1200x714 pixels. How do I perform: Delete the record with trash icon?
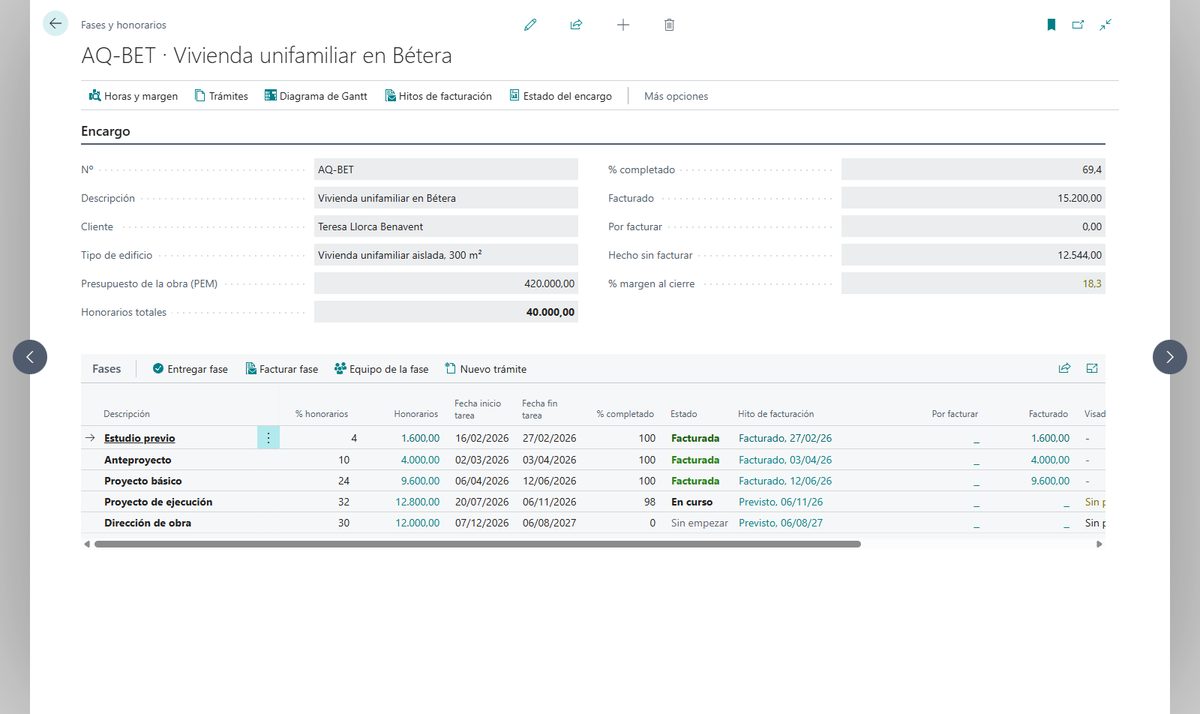click(669, 25)
